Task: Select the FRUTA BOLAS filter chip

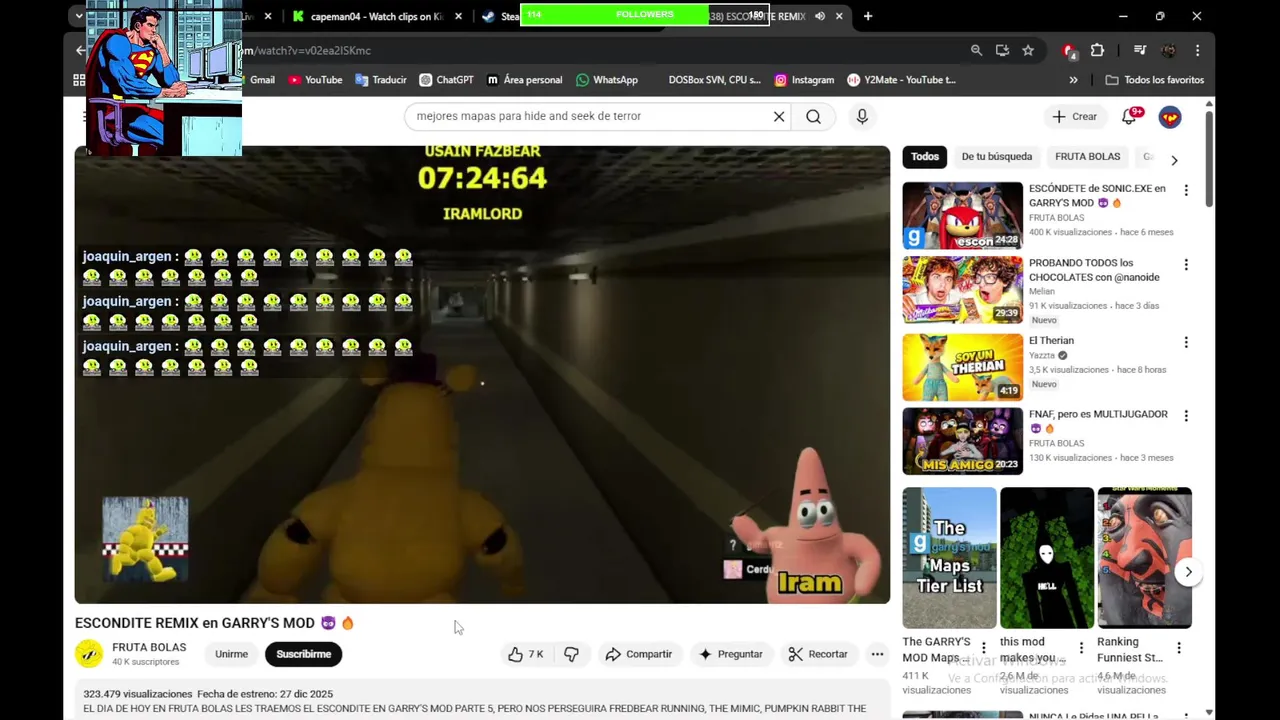Action: (x=1087, y=157)
